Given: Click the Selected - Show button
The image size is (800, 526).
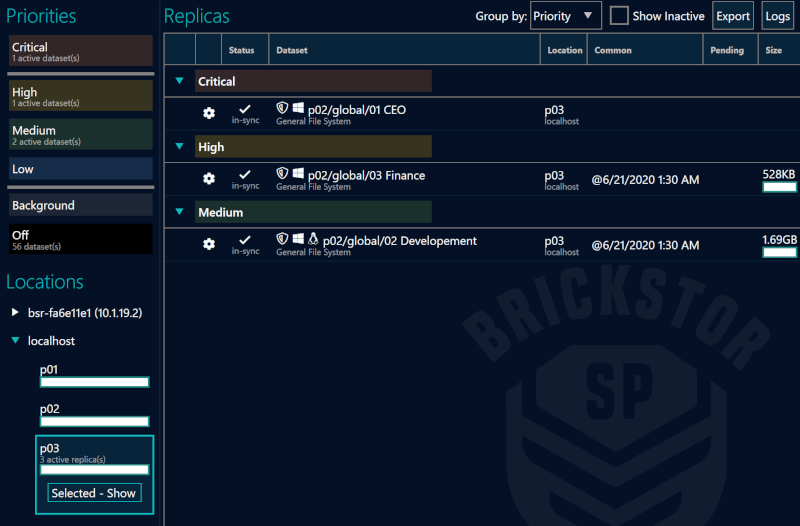Looking at the screenshot, I should [x=94, y=493].
